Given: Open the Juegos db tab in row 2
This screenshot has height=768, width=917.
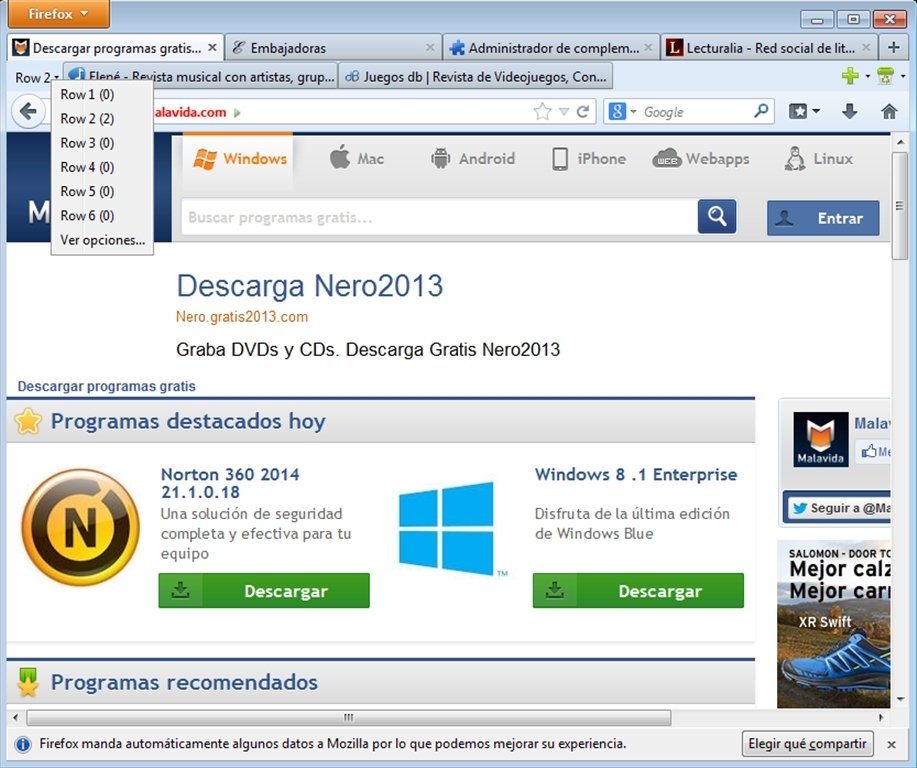Looking at the screenshot, I should tap(475, 77).
